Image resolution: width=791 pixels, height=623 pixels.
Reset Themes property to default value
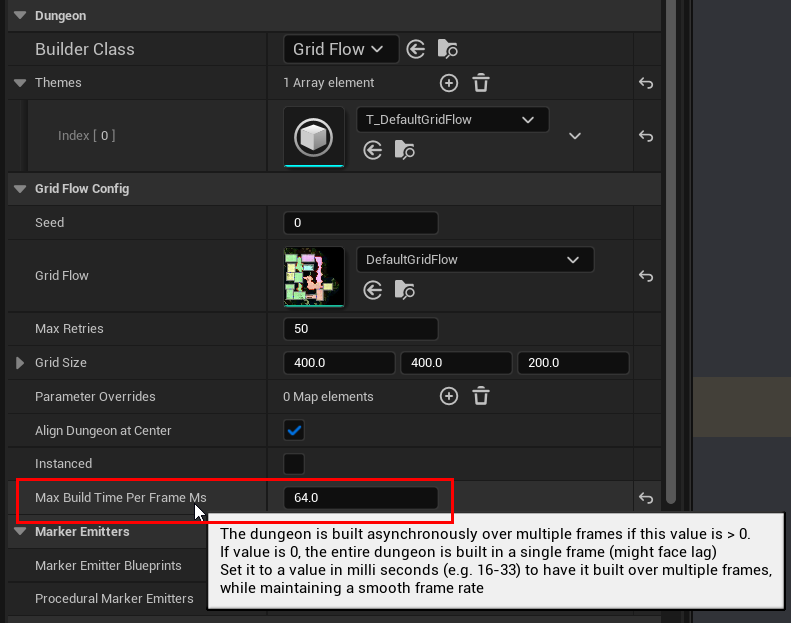tap(646, 83)
